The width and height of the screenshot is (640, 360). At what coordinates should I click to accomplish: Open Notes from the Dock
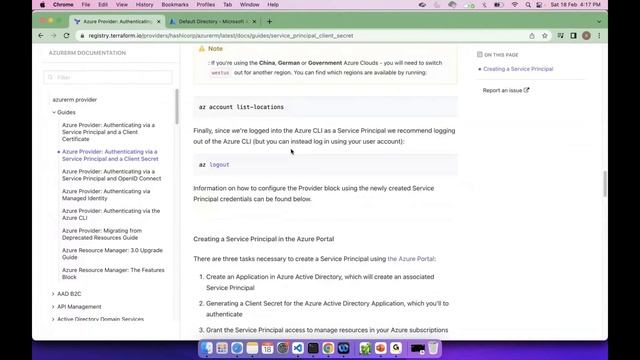[252, 348]
